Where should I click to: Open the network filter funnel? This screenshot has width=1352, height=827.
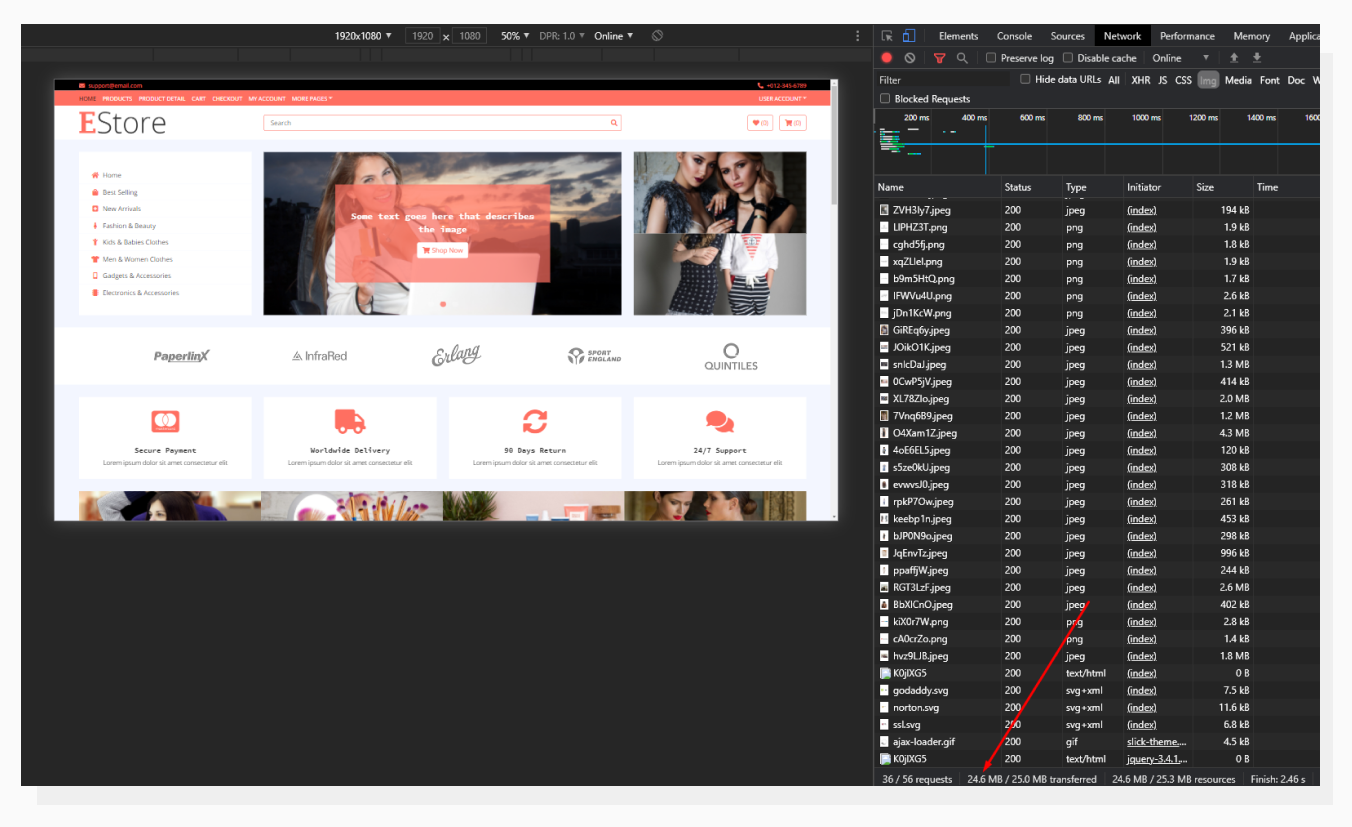coord(940,57)
